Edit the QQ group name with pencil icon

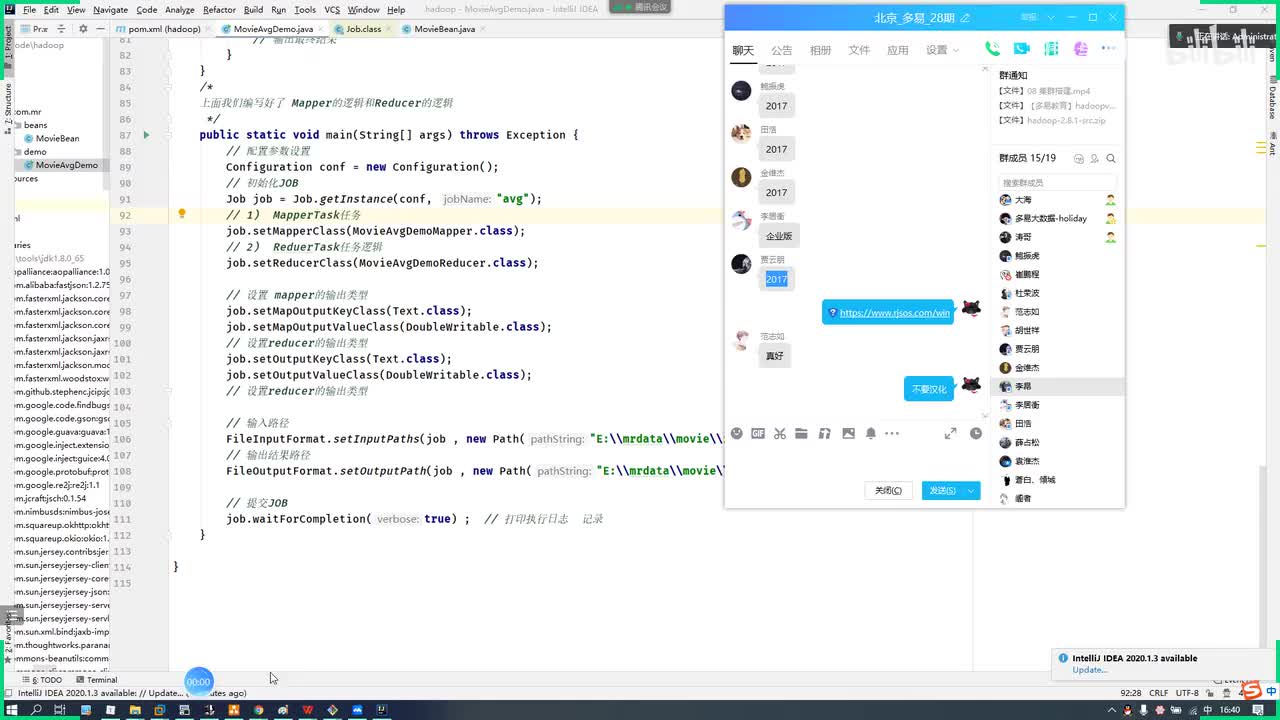(x=965, y=18)
